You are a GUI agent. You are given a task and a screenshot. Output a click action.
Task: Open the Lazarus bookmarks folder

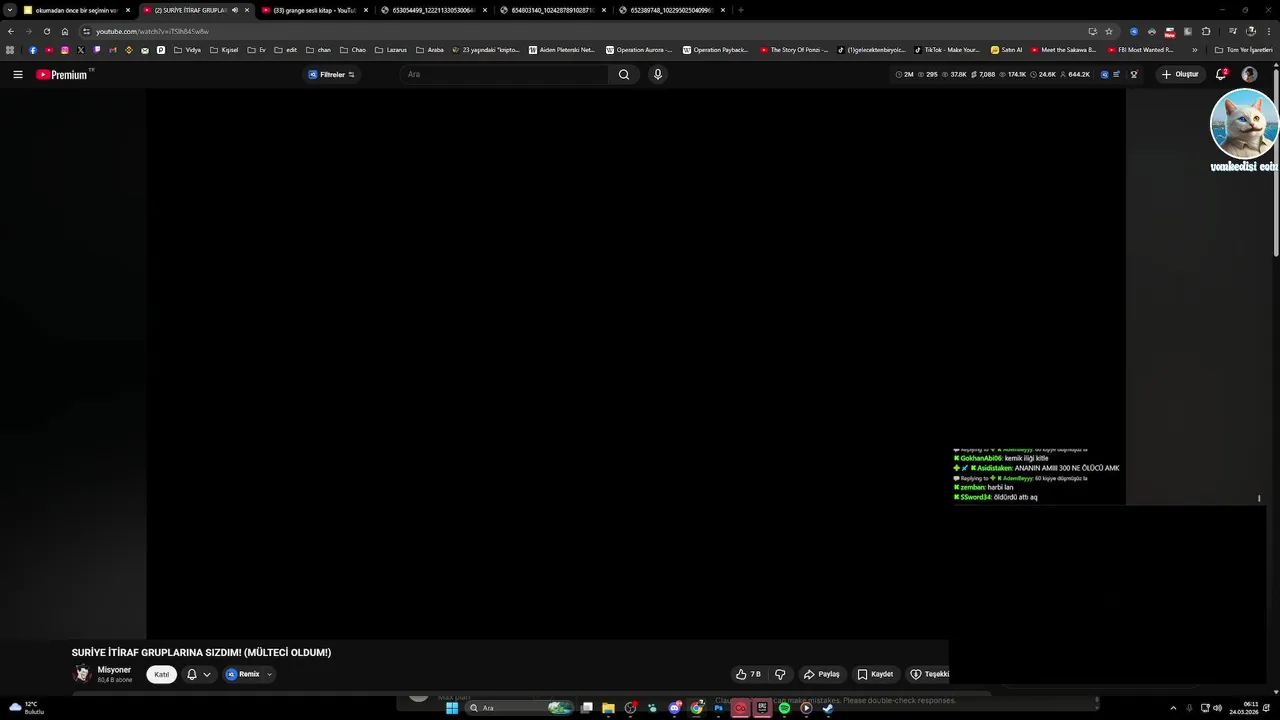pyautogui.click(x=391, y=50)
